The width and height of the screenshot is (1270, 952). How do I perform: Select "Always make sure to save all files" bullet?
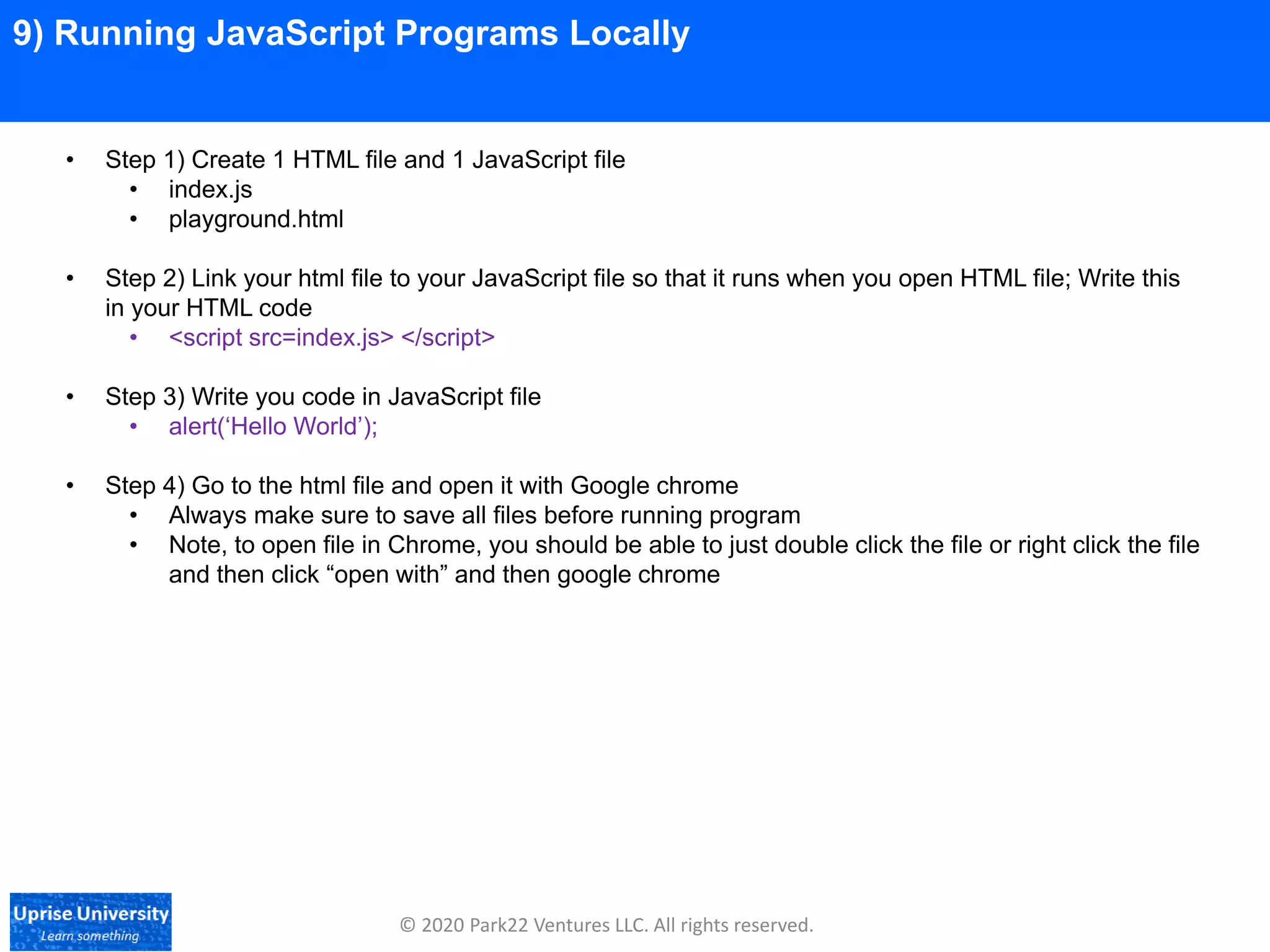(x=485, y=516)
